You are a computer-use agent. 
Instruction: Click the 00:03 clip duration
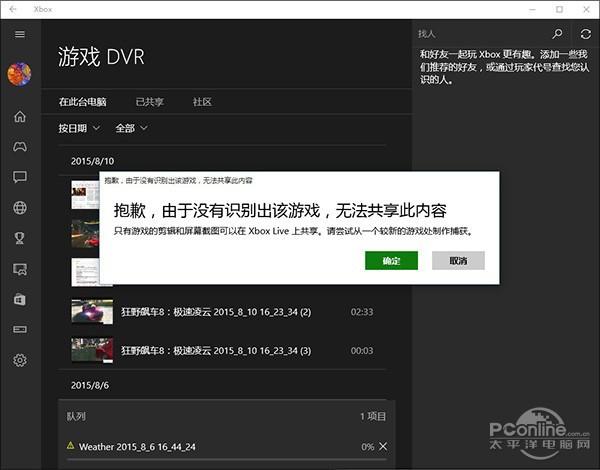362,351
